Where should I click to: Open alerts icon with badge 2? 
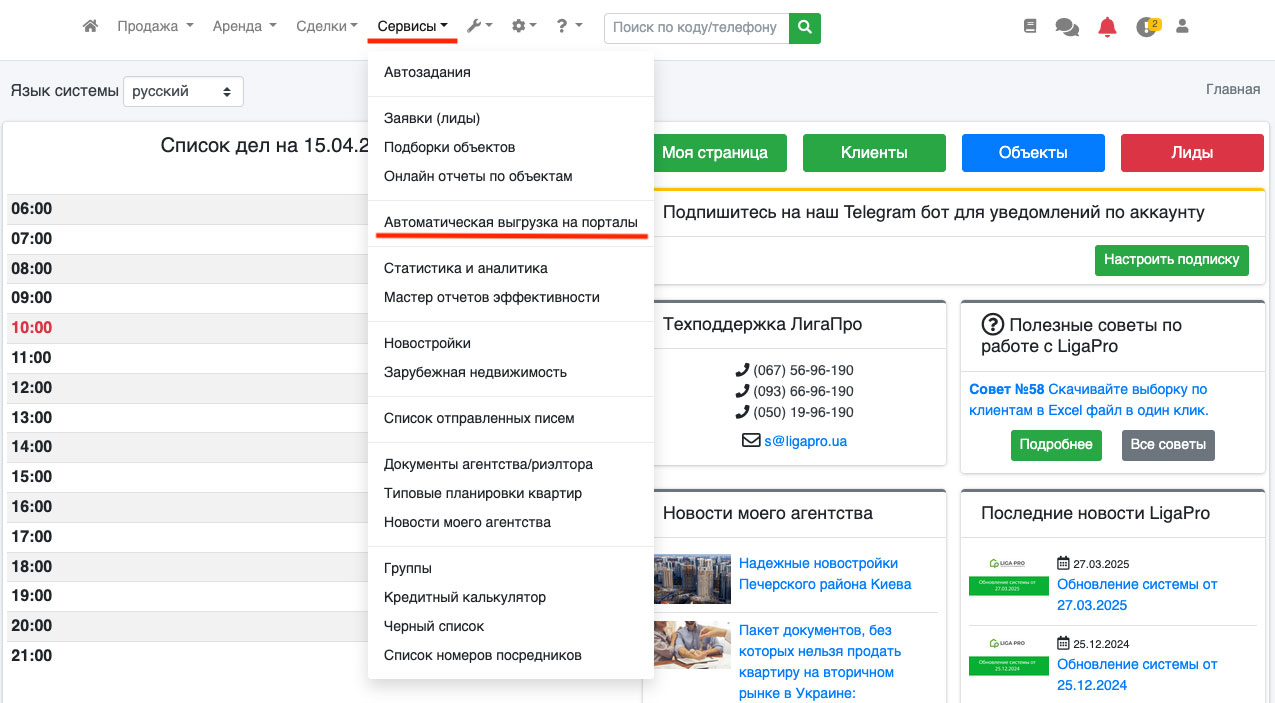[x=1147, y=27]
